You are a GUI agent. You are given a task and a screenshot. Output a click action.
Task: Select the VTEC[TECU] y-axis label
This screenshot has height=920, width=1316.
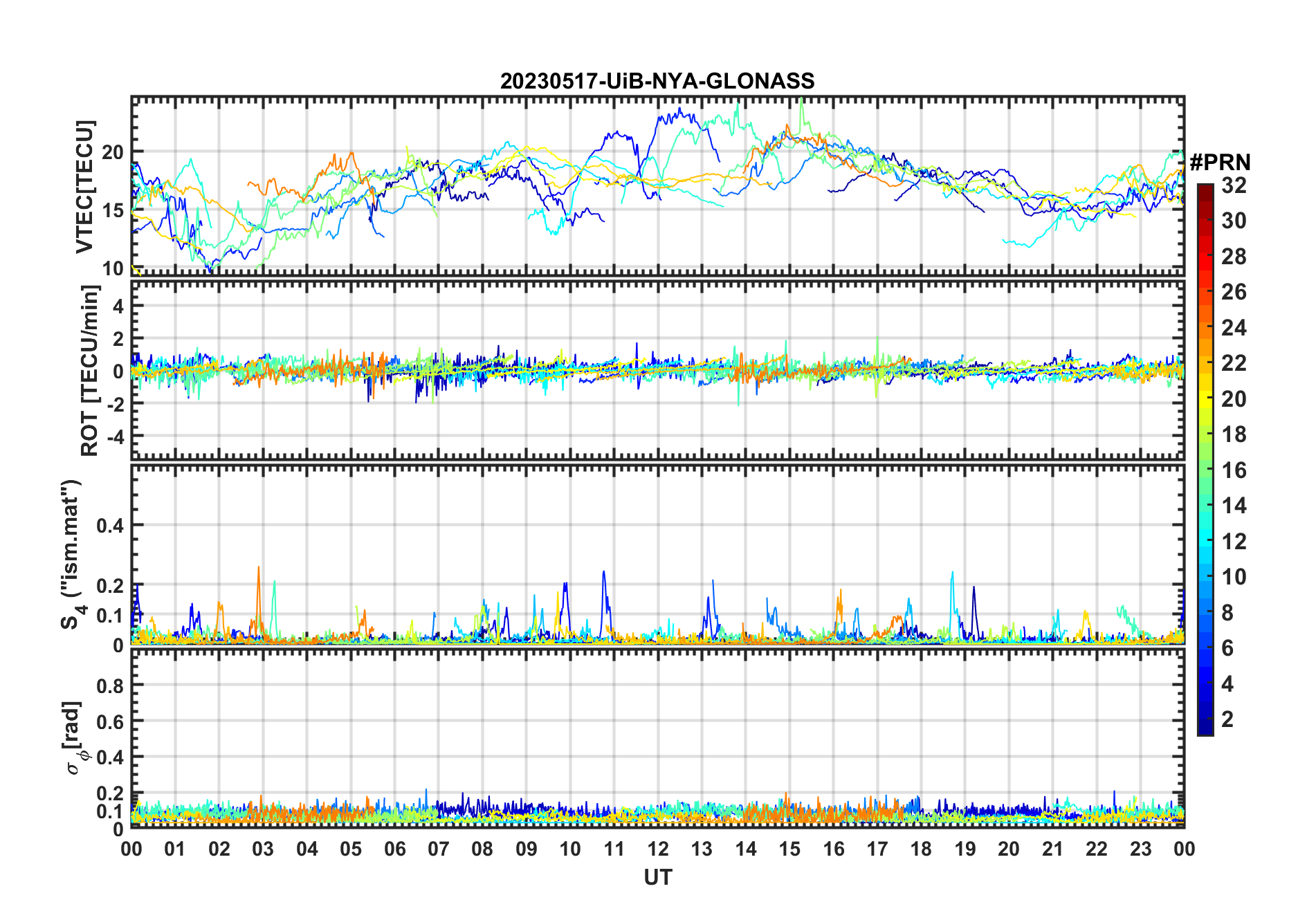click(x=84, y=186)
